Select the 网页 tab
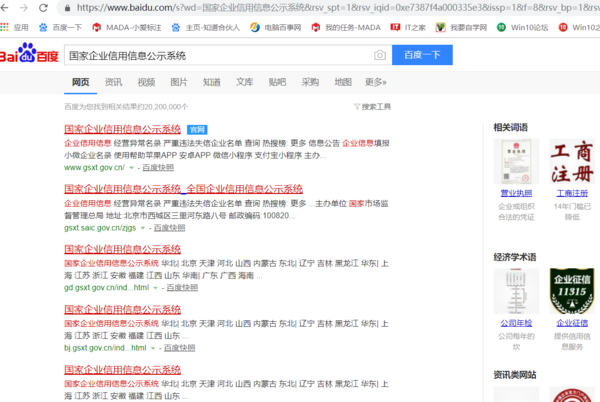Viewport: 600px width, 402px height. 80,82
